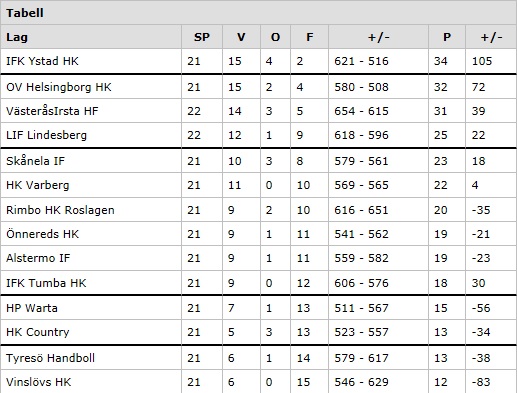Select Alstermo IF in the standings
This screenshot has width=517, height=393.
pos(38,258)
